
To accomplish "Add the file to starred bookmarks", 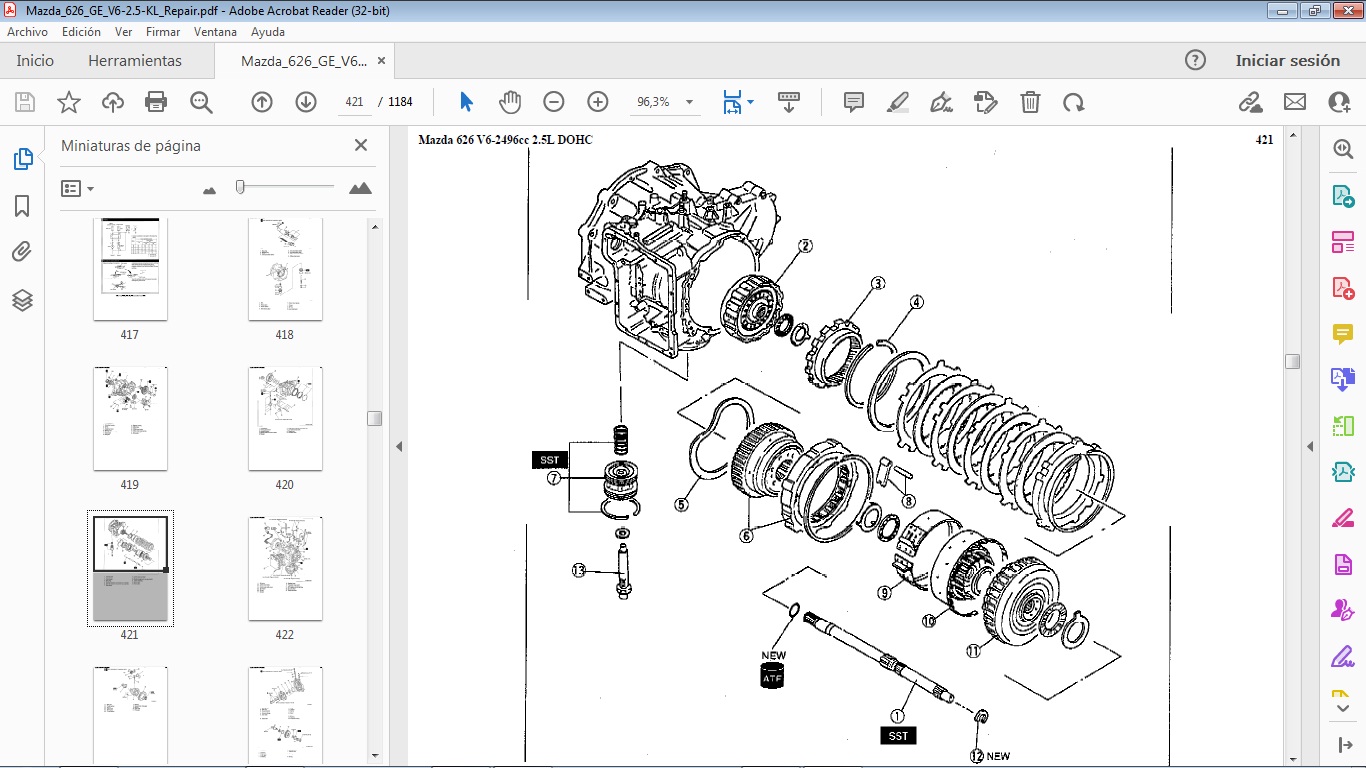I will [x=69, y=102].
